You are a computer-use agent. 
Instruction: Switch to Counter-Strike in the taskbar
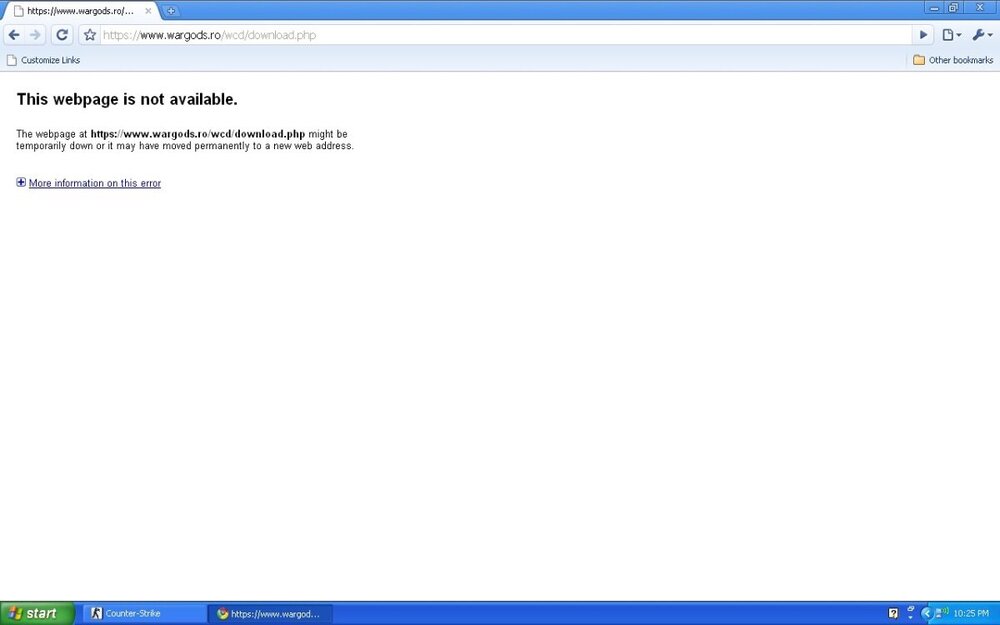click(143, 613)
